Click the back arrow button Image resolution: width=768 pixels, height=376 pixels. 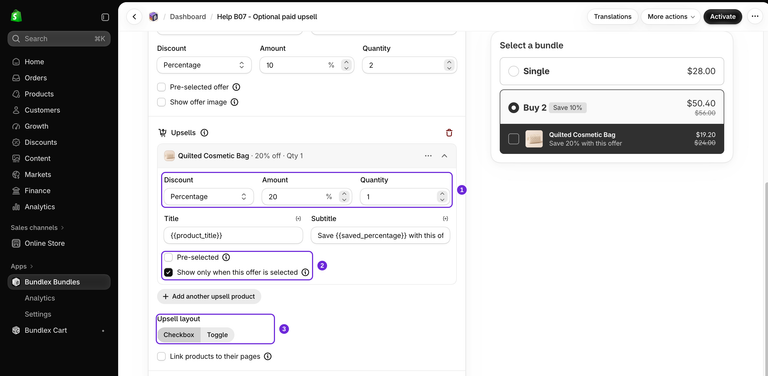click(134, 17)
